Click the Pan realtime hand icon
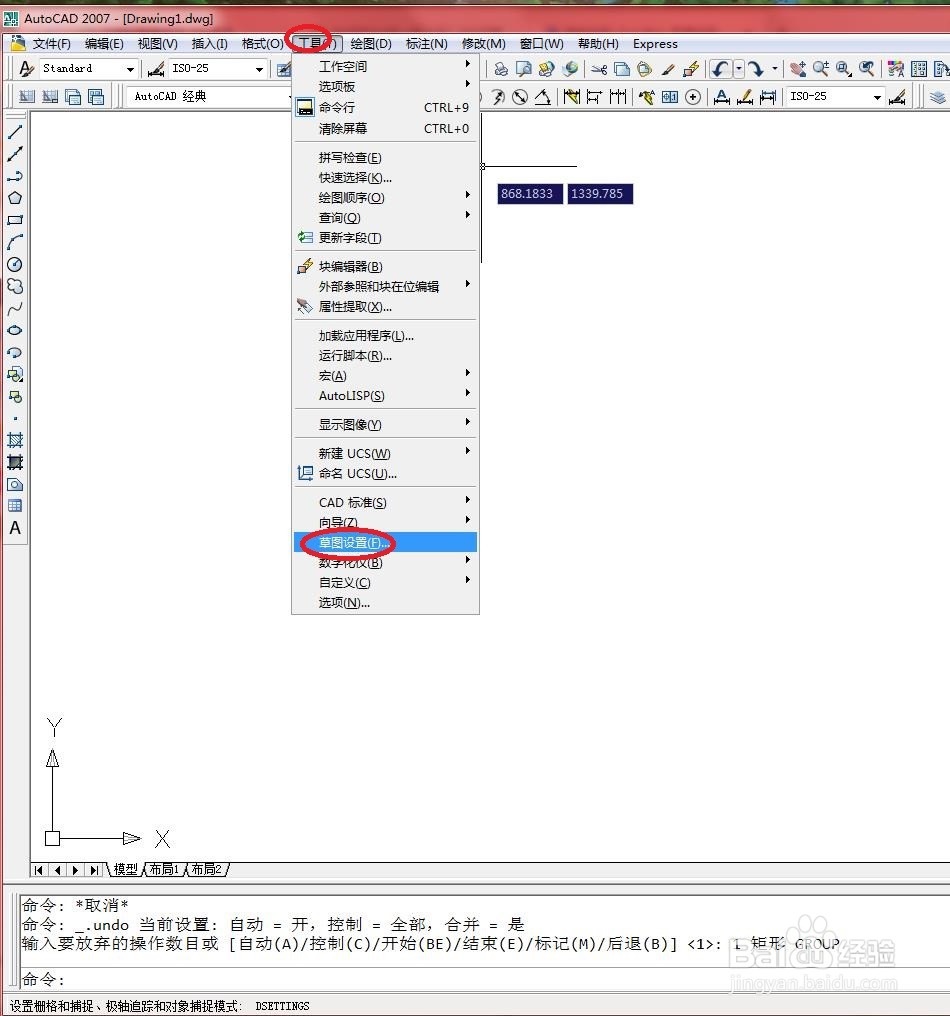This screenshot has width=950, height=1016. click(798, 69)
